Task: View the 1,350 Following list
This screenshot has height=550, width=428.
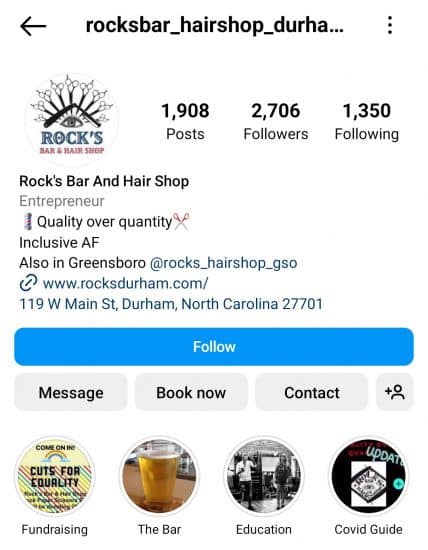Action: point(367,121)
